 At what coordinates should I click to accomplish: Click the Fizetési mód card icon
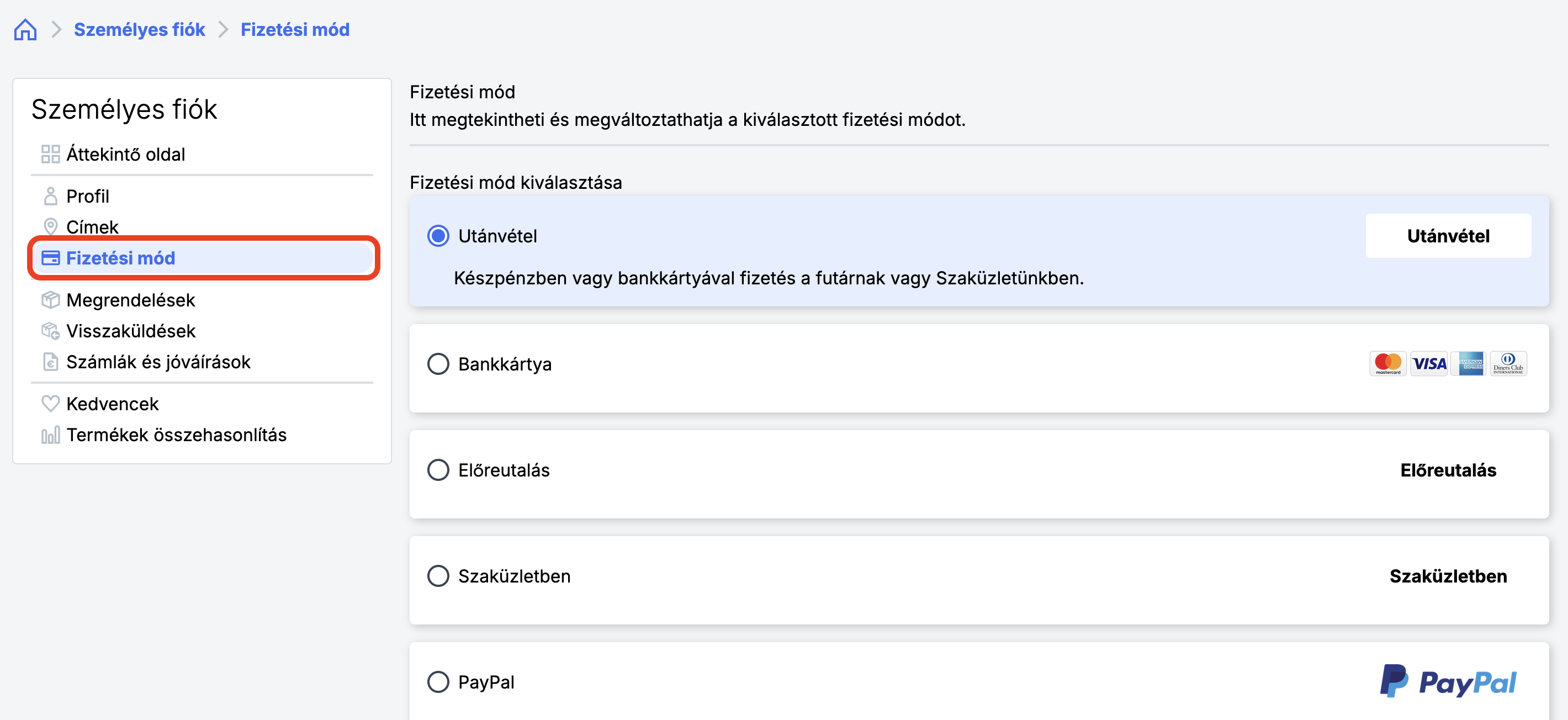51,258
